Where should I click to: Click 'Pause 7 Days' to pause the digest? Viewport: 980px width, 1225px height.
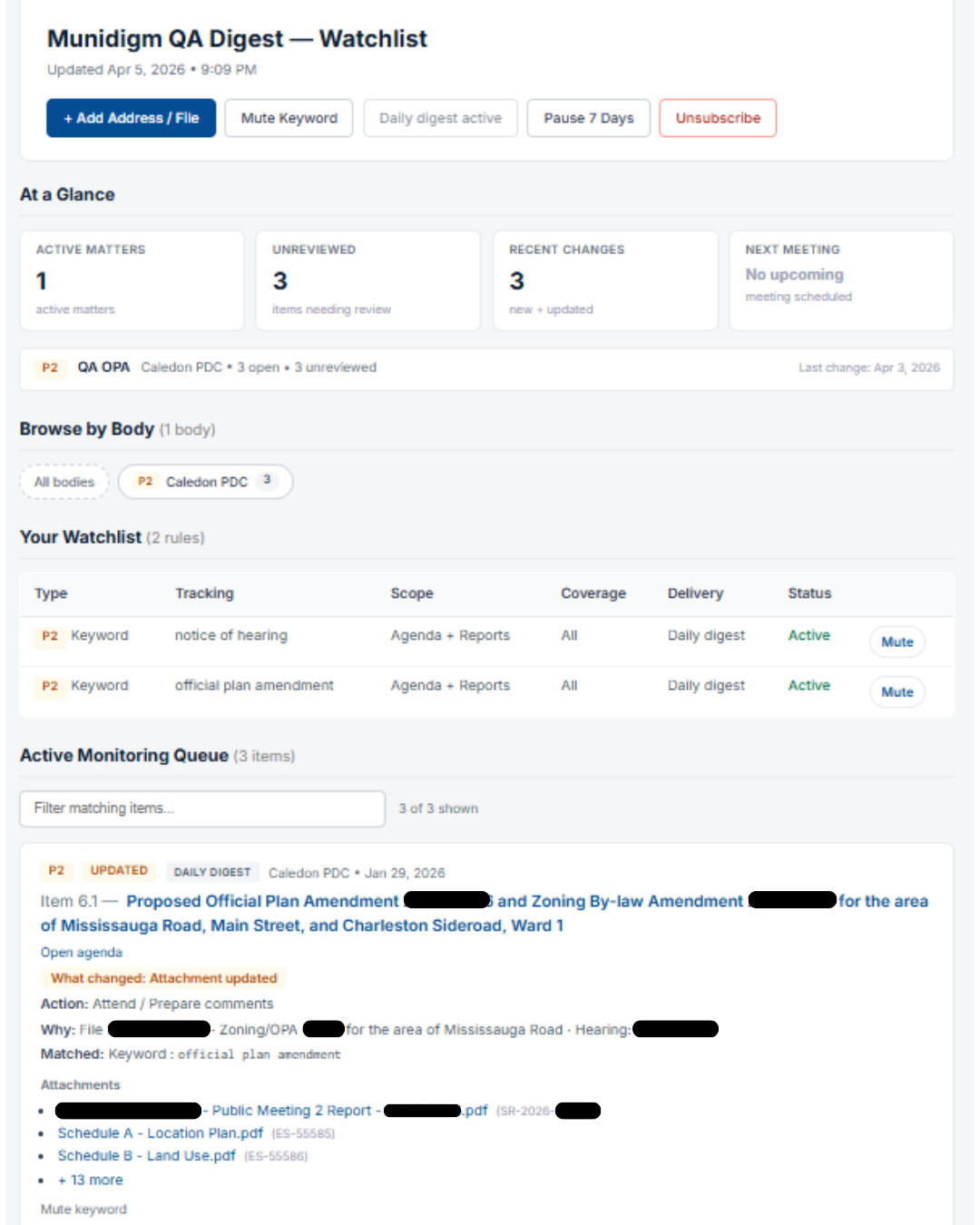click(588, 118)
